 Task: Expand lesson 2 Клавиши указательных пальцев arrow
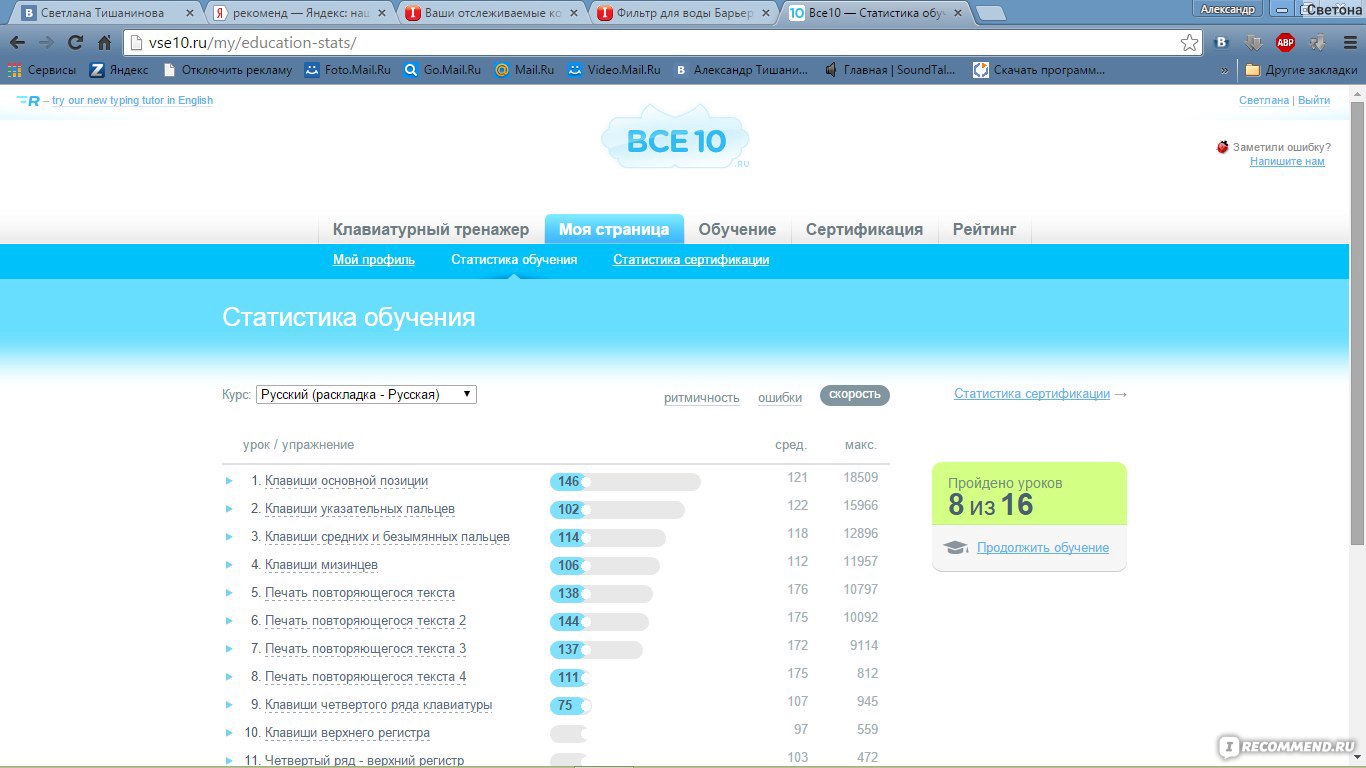click(229, 509)
